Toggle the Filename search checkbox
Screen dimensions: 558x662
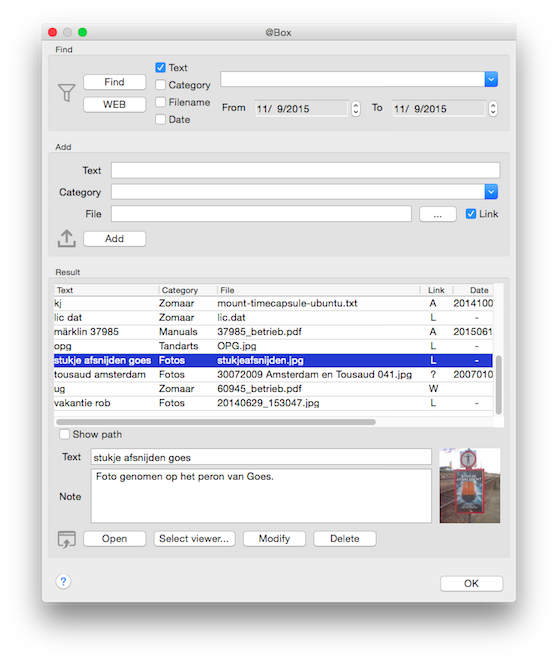pos(160,102)
